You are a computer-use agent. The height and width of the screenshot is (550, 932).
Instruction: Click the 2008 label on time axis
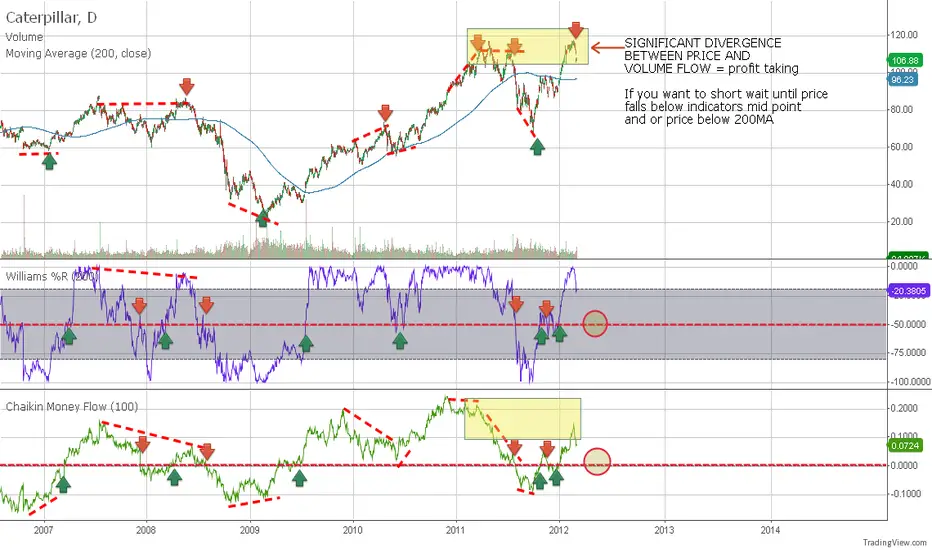146,530
